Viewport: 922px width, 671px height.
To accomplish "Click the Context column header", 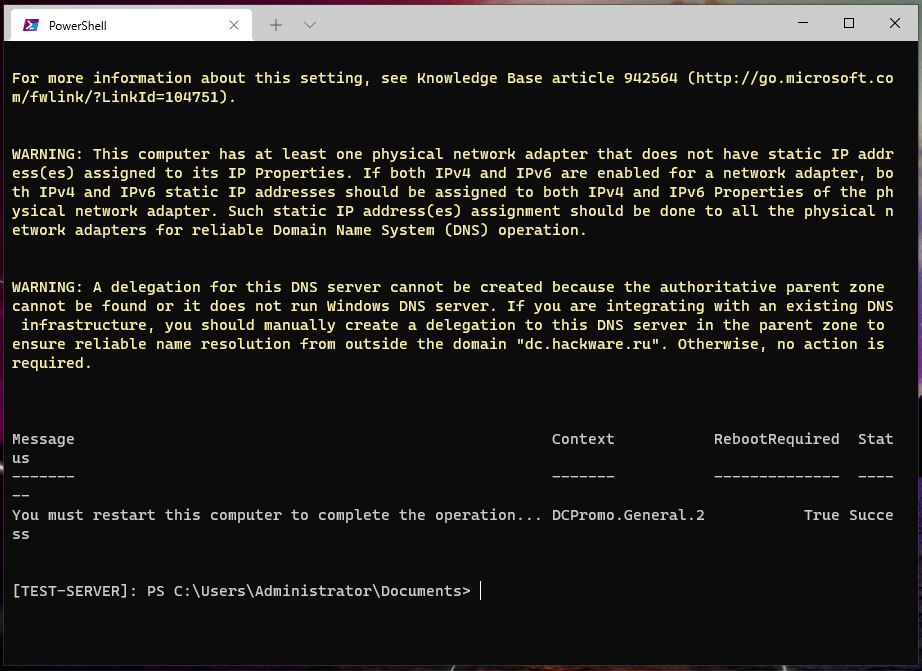I will (583, 439).
